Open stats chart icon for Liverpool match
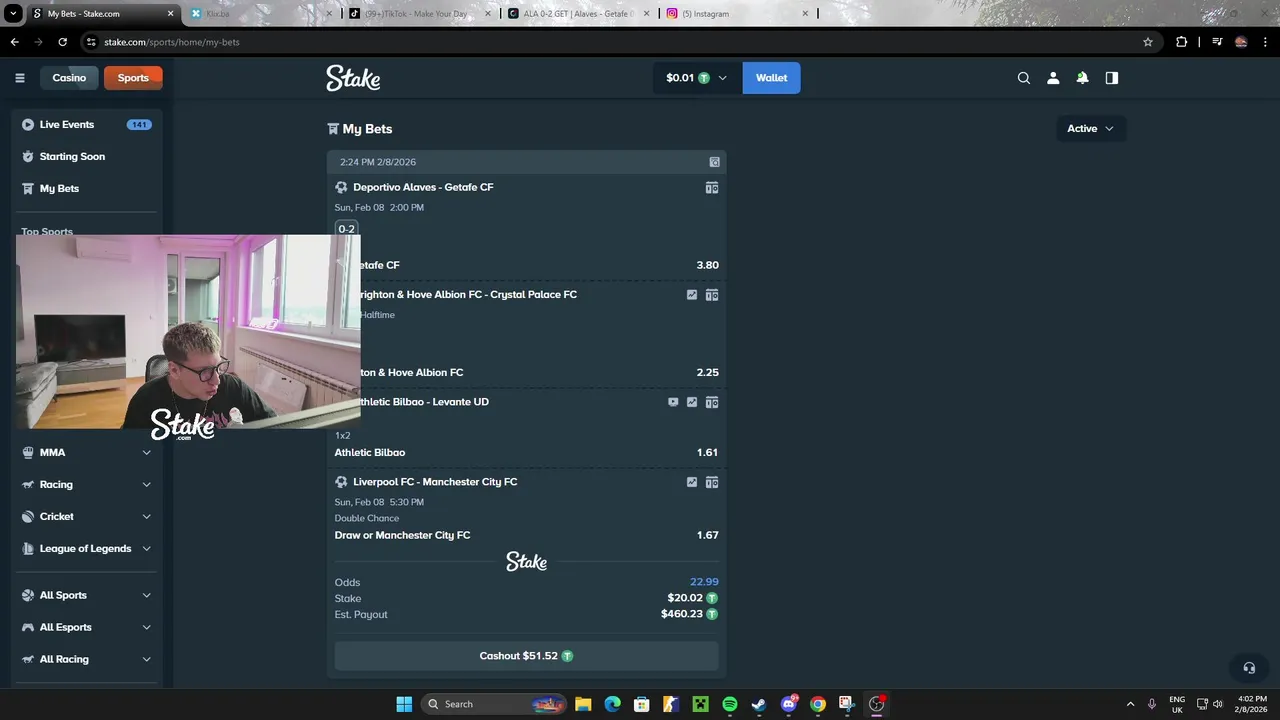The width and height of the screenshot is (1280, 720). (692, 482)
